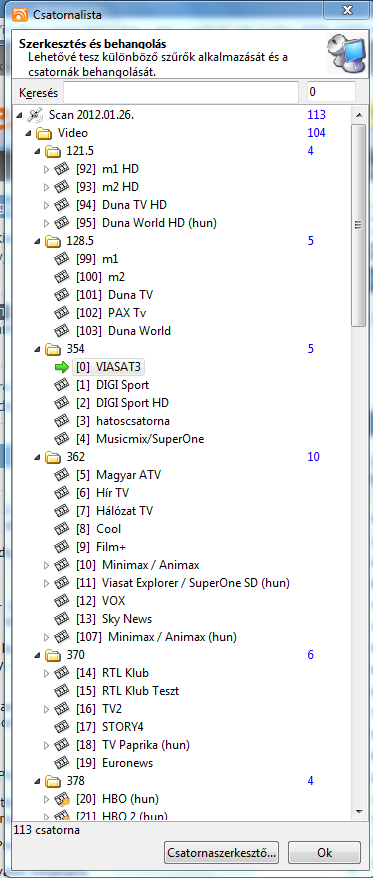Select the [100] m2 channel
The image size is (373, 878).
point(101,277)
